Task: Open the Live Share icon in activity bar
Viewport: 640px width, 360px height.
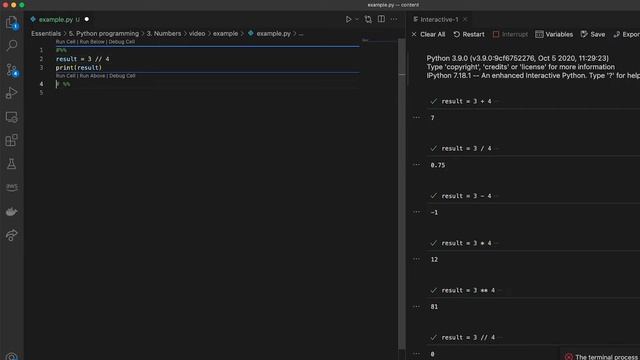Action: pyautogui.click(x=11, y=235)
